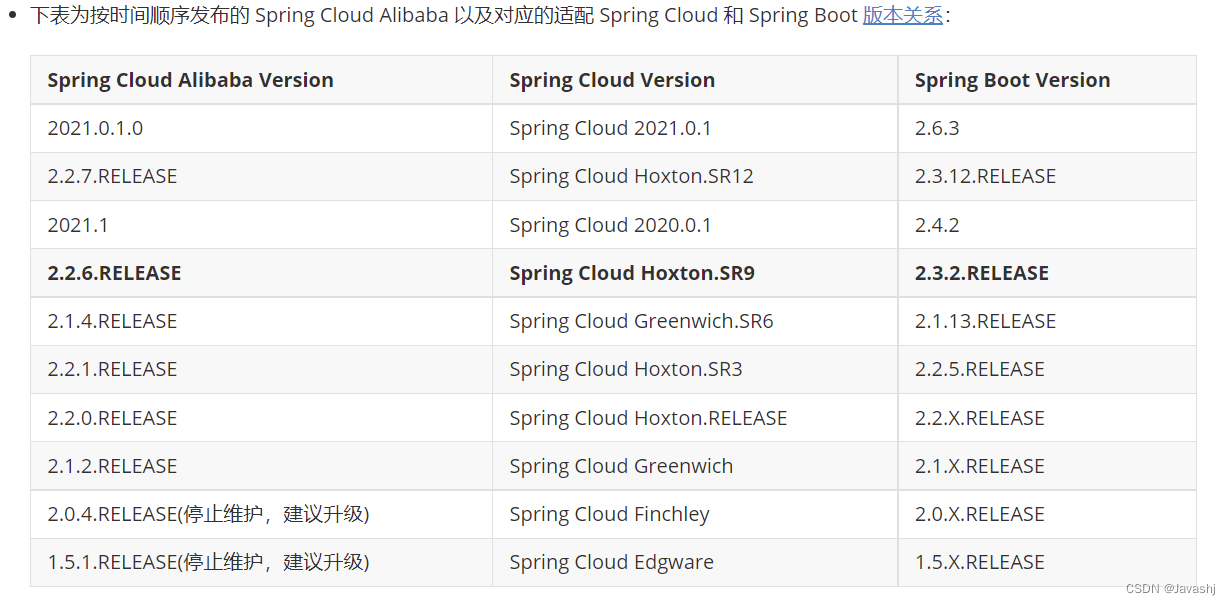Select cell 2021.0.1.0
The image size is (1230, 605).
pyautogui.click(x=261, y=128)
